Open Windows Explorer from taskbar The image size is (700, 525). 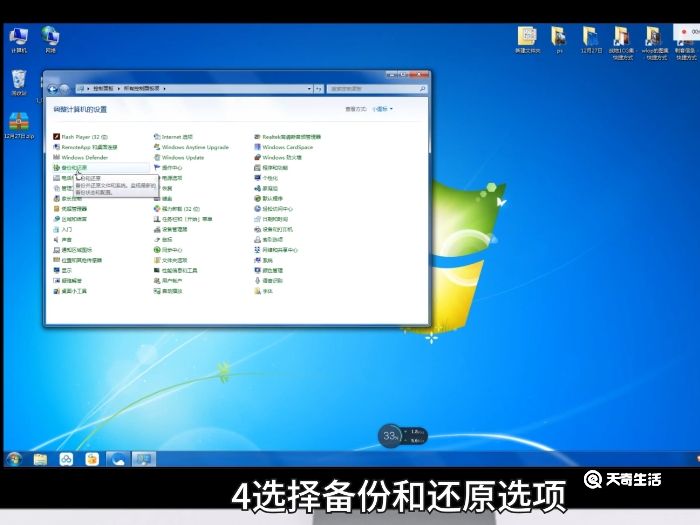[40, 459]
